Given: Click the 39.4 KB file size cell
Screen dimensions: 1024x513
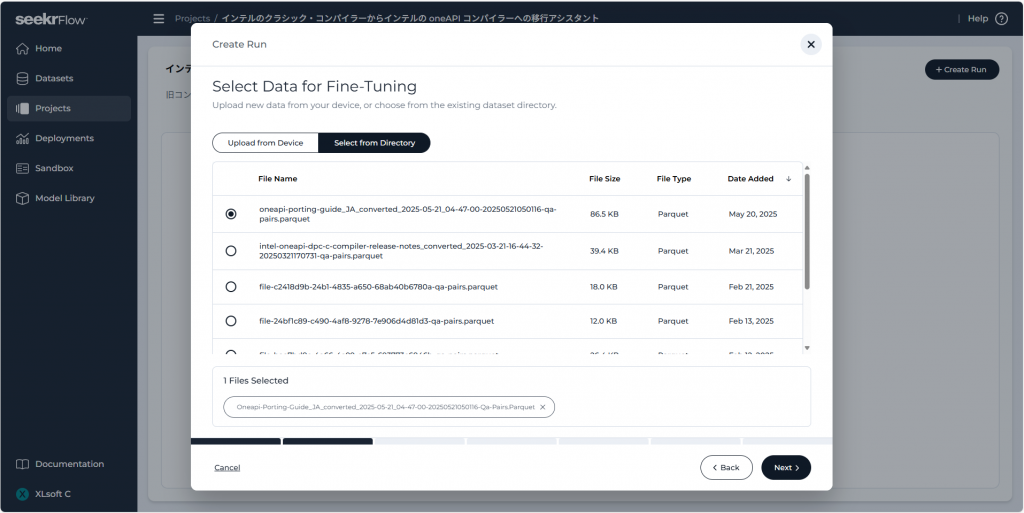Looking at the screenshot, I should tap(604, 251).
